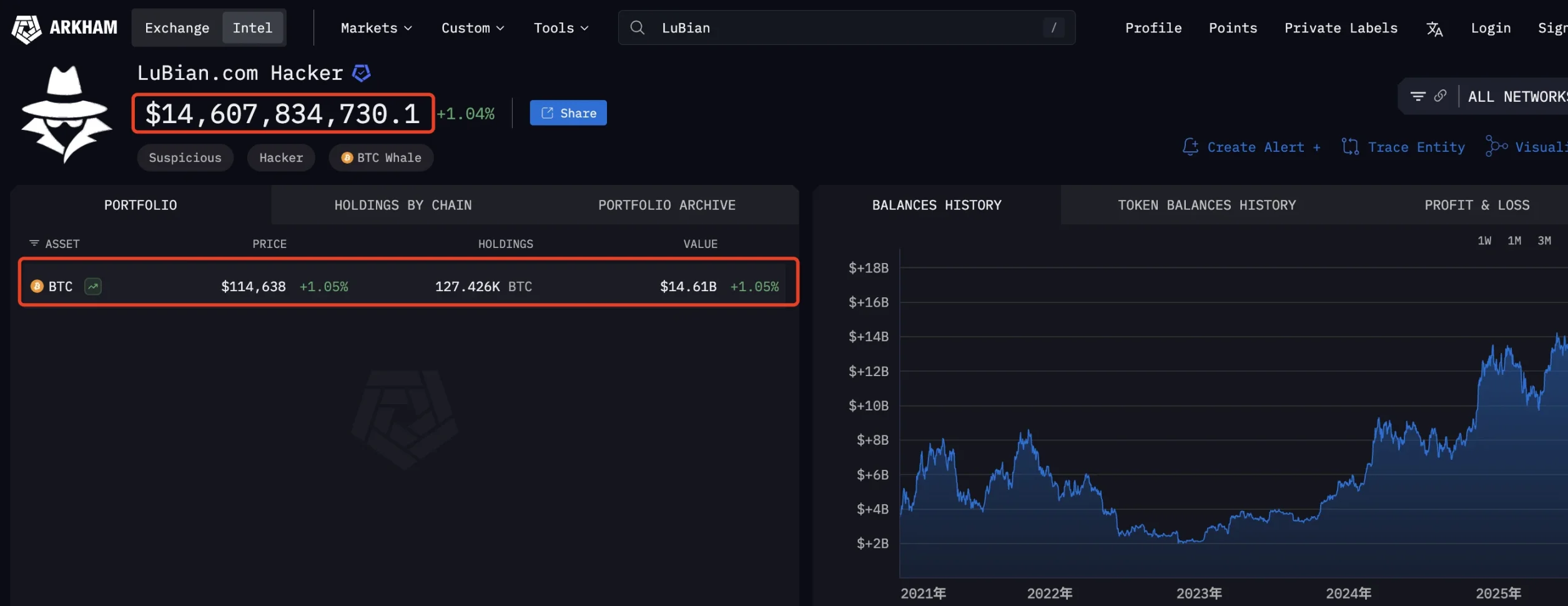Image resolution: width=1568 pixels, height=606 pixels.
Task: Select the 3M time range
Action: click(x=1545, y=241)
